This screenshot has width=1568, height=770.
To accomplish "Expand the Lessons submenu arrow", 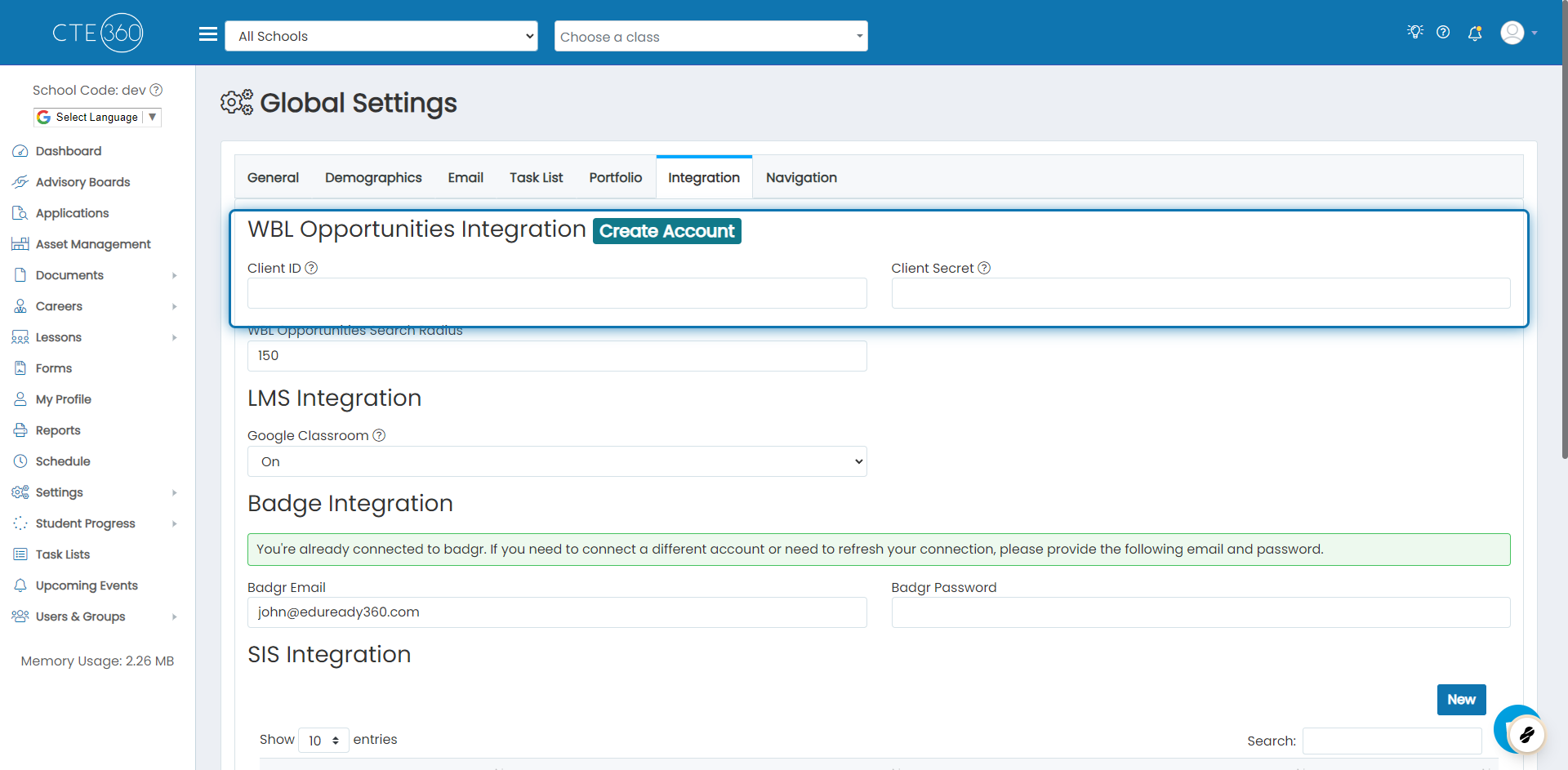I will click(174, 337).
